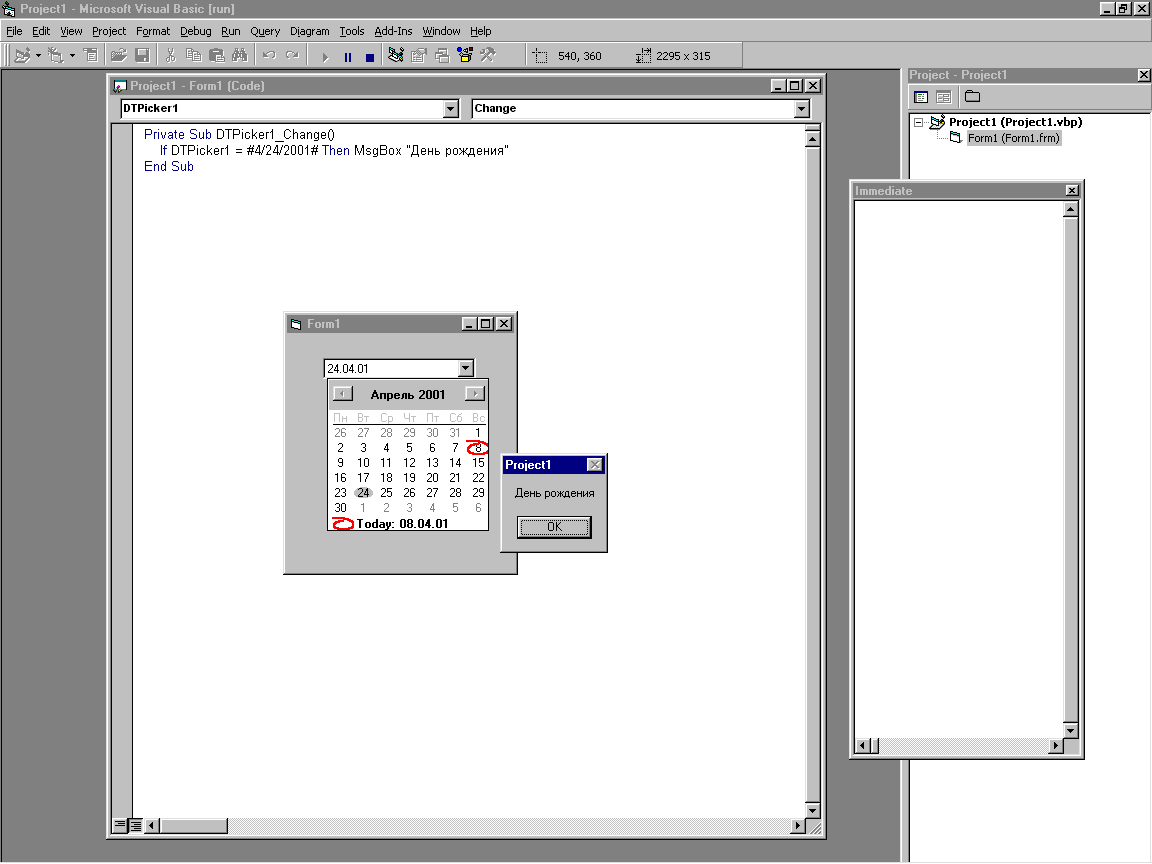Close the Immediate window

[x=1072, y=190]
